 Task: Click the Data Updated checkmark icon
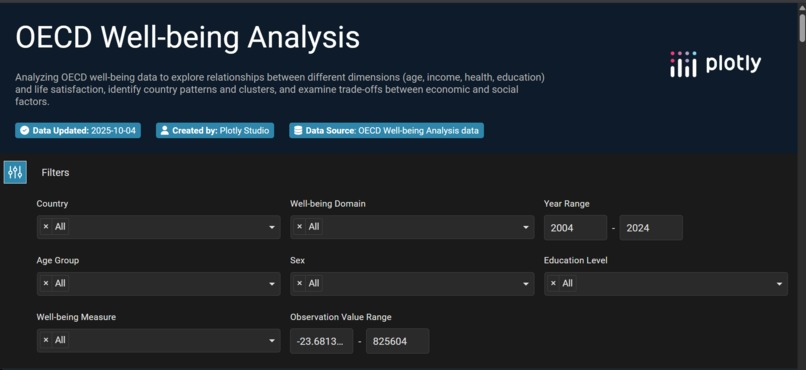[x=24, y=131]
